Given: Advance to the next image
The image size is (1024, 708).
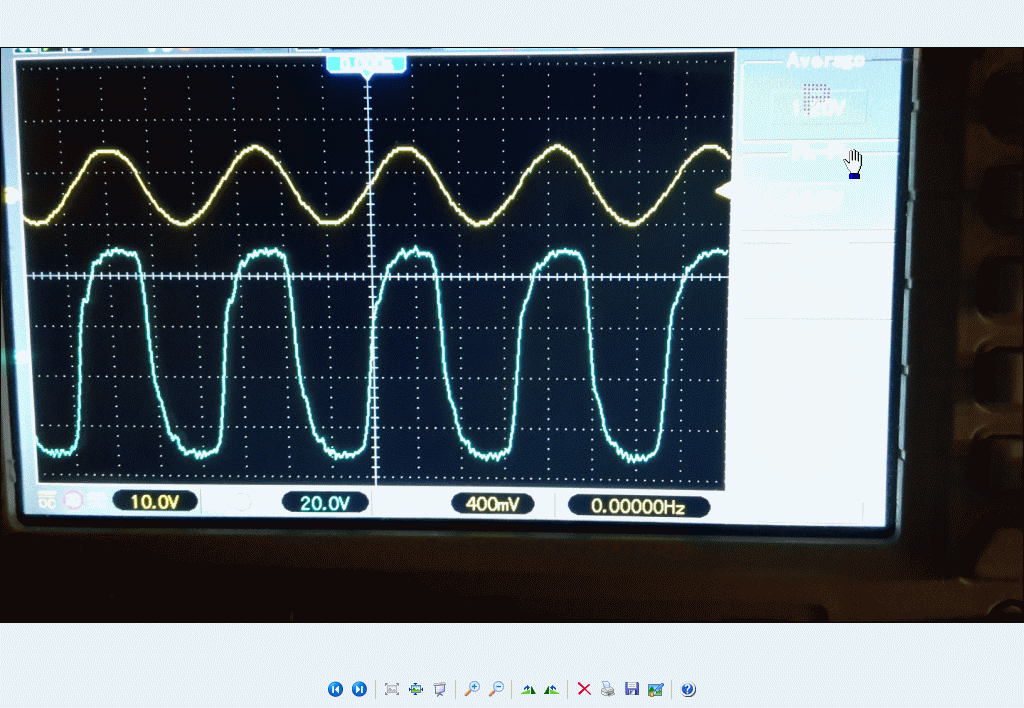Looking at the screenshot, I should 359,689.
